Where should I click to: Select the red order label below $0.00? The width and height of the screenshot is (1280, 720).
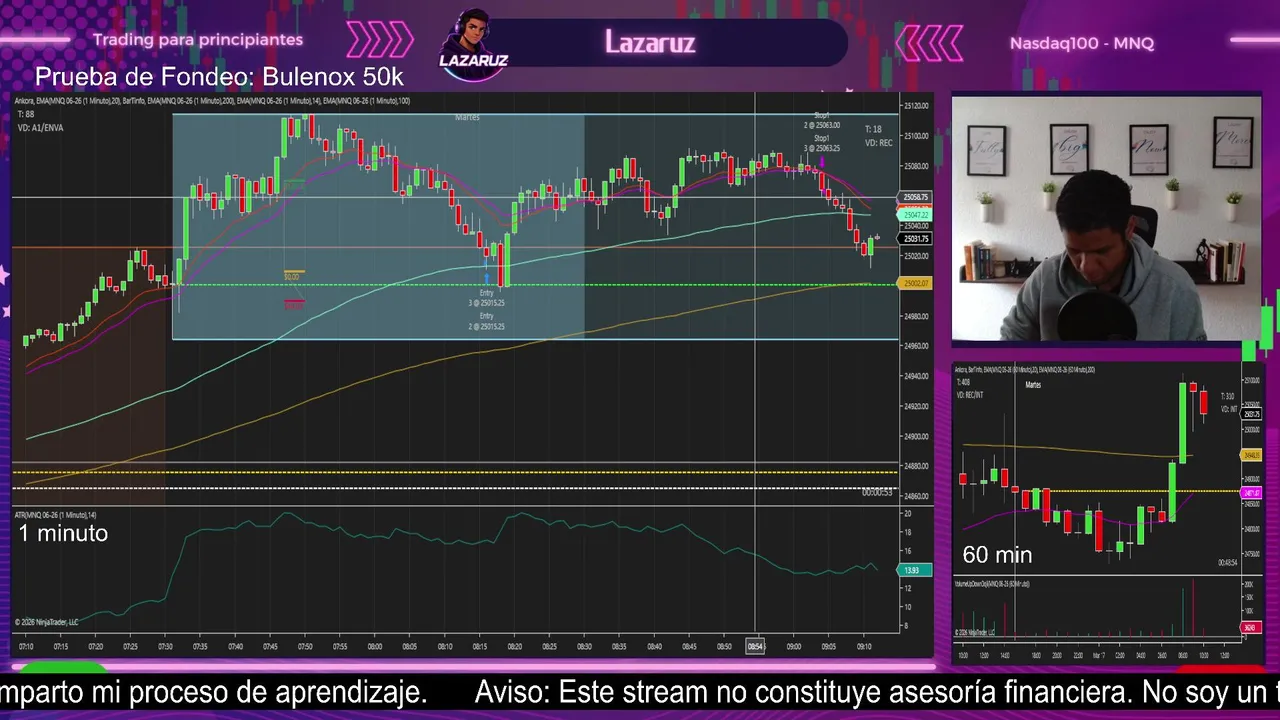pos(293,304)
